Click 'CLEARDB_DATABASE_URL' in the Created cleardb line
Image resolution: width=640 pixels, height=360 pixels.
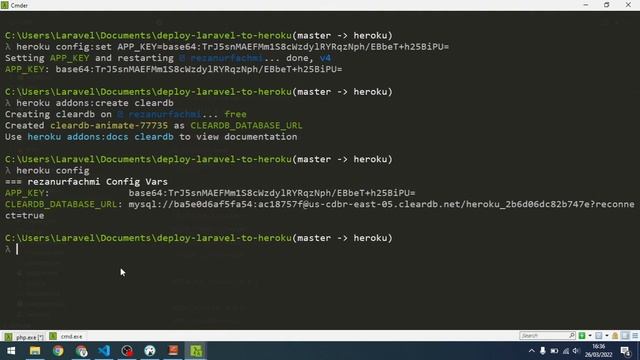247,126
